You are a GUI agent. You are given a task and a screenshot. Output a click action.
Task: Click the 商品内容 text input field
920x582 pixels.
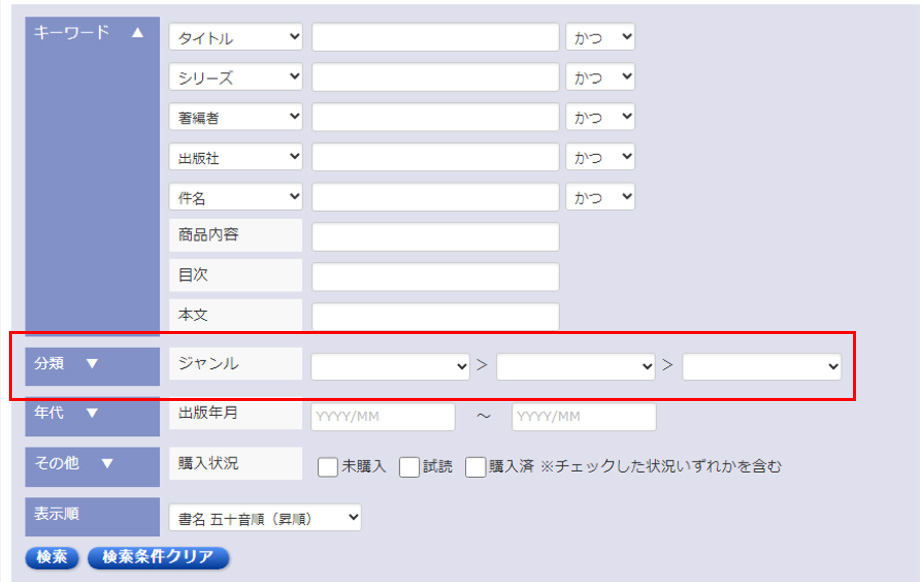click(x=435, y=237)
